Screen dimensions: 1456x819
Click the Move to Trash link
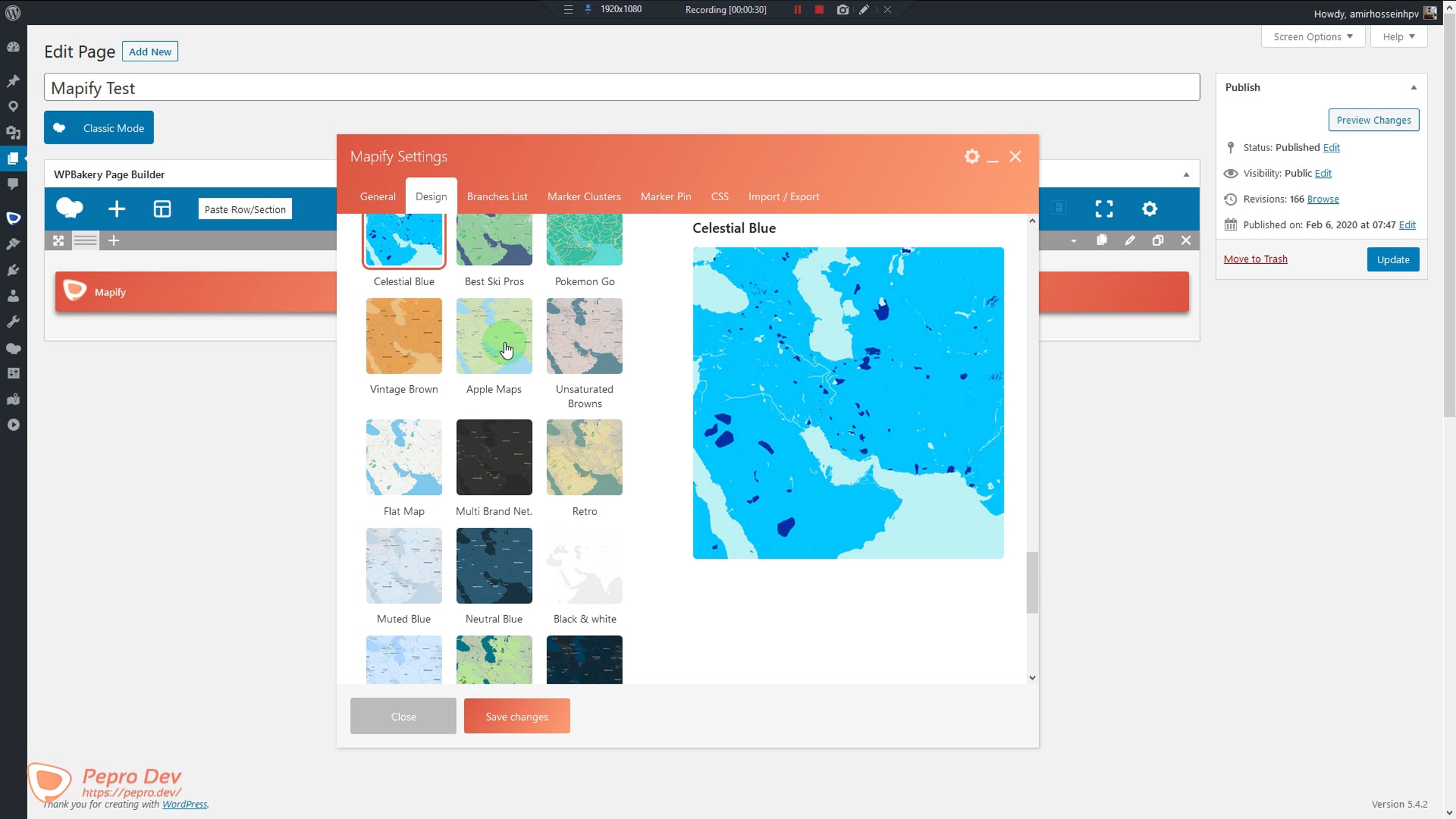pyautogui.click(x=1255, y=259)
